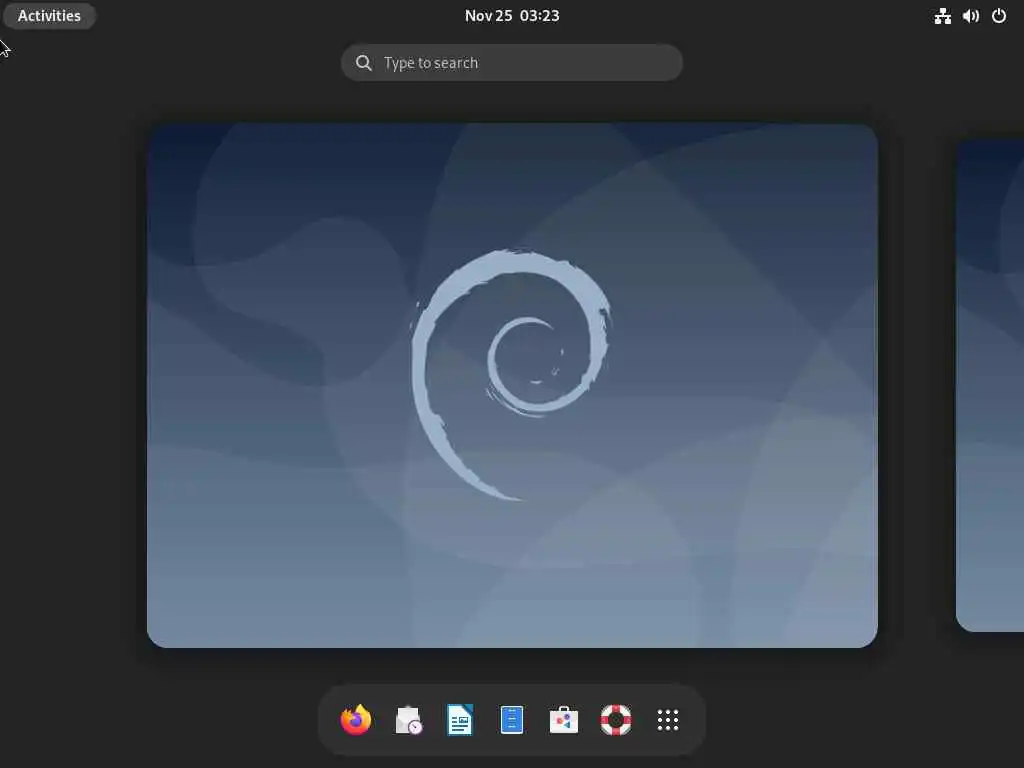The height and width of the screenshot is (768, 1024).
Task: Click the Activities button
Action: pyautogui.click(x=49, y=16)
